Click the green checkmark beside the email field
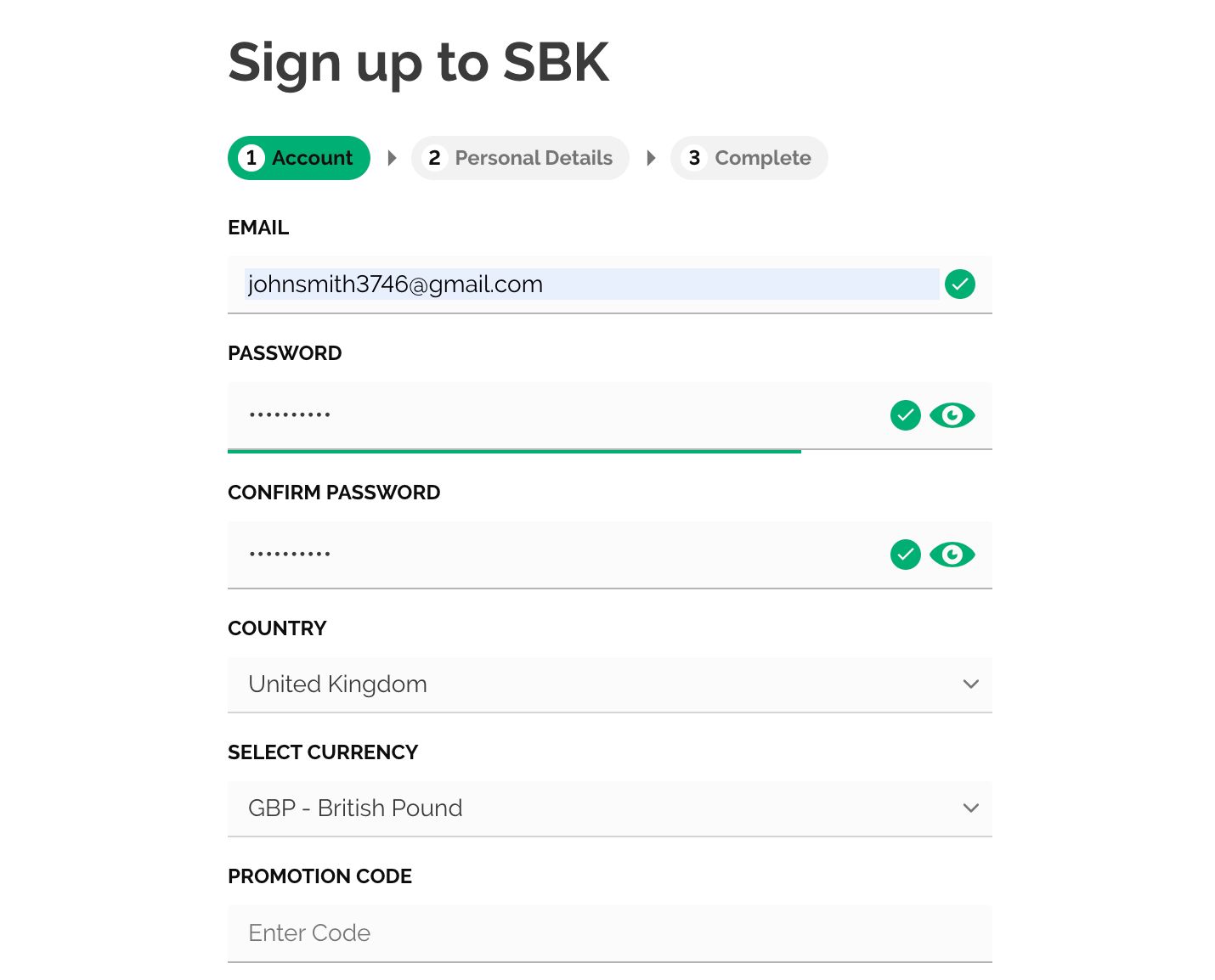The image size is (1215, 980). 960,284
